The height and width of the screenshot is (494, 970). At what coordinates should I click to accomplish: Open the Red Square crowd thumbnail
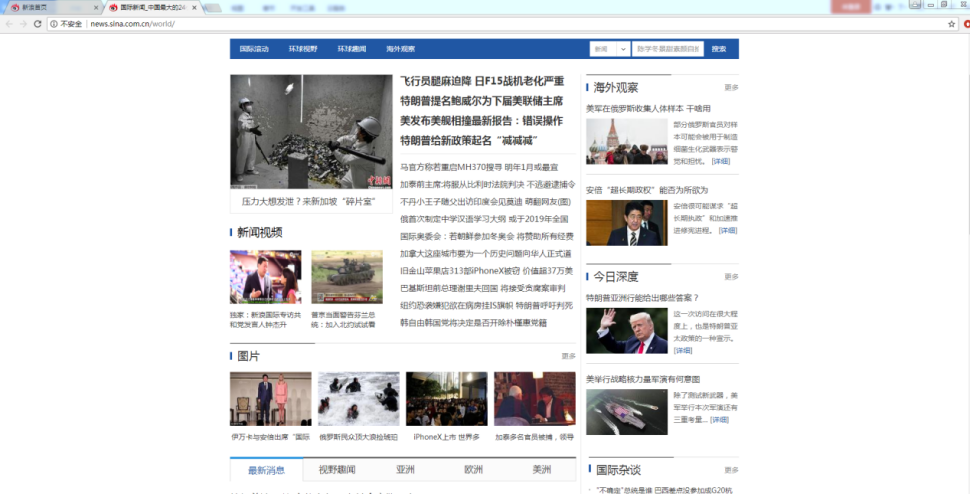tap(627, 142)
